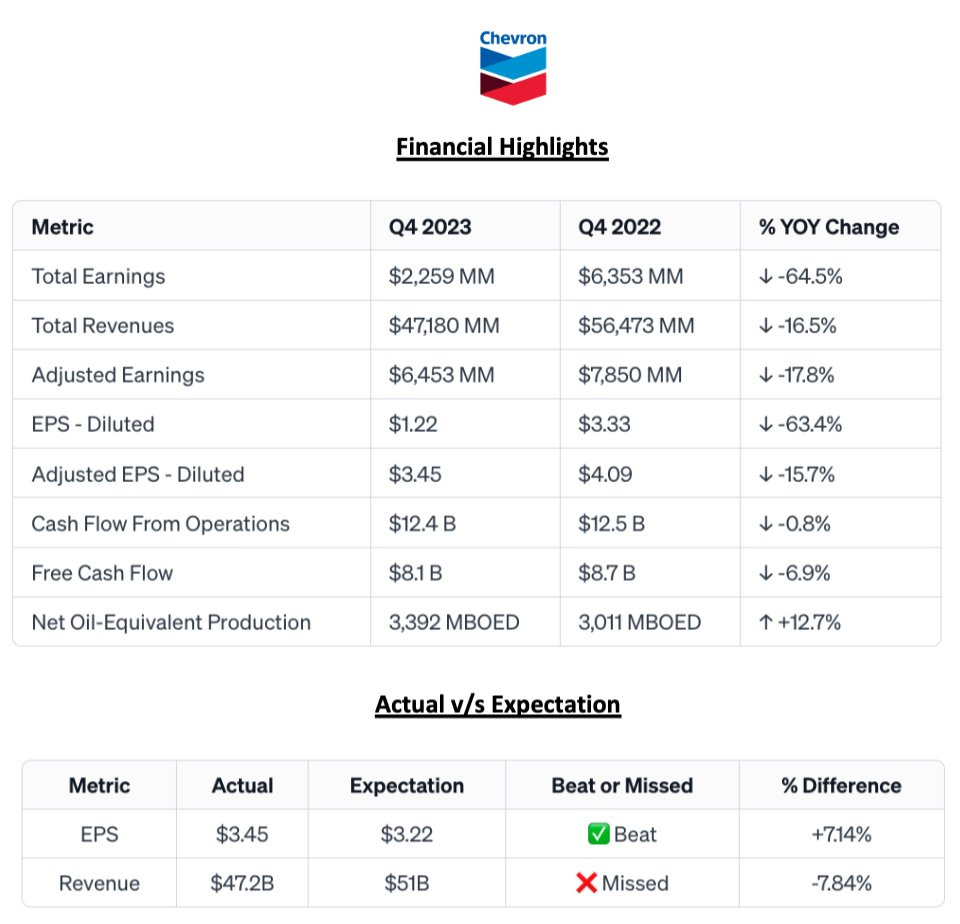Viewport: 960px width, 924px height.
Task: Click the -7.84% revenue difference cell
Action: click(x=840, y=883)
